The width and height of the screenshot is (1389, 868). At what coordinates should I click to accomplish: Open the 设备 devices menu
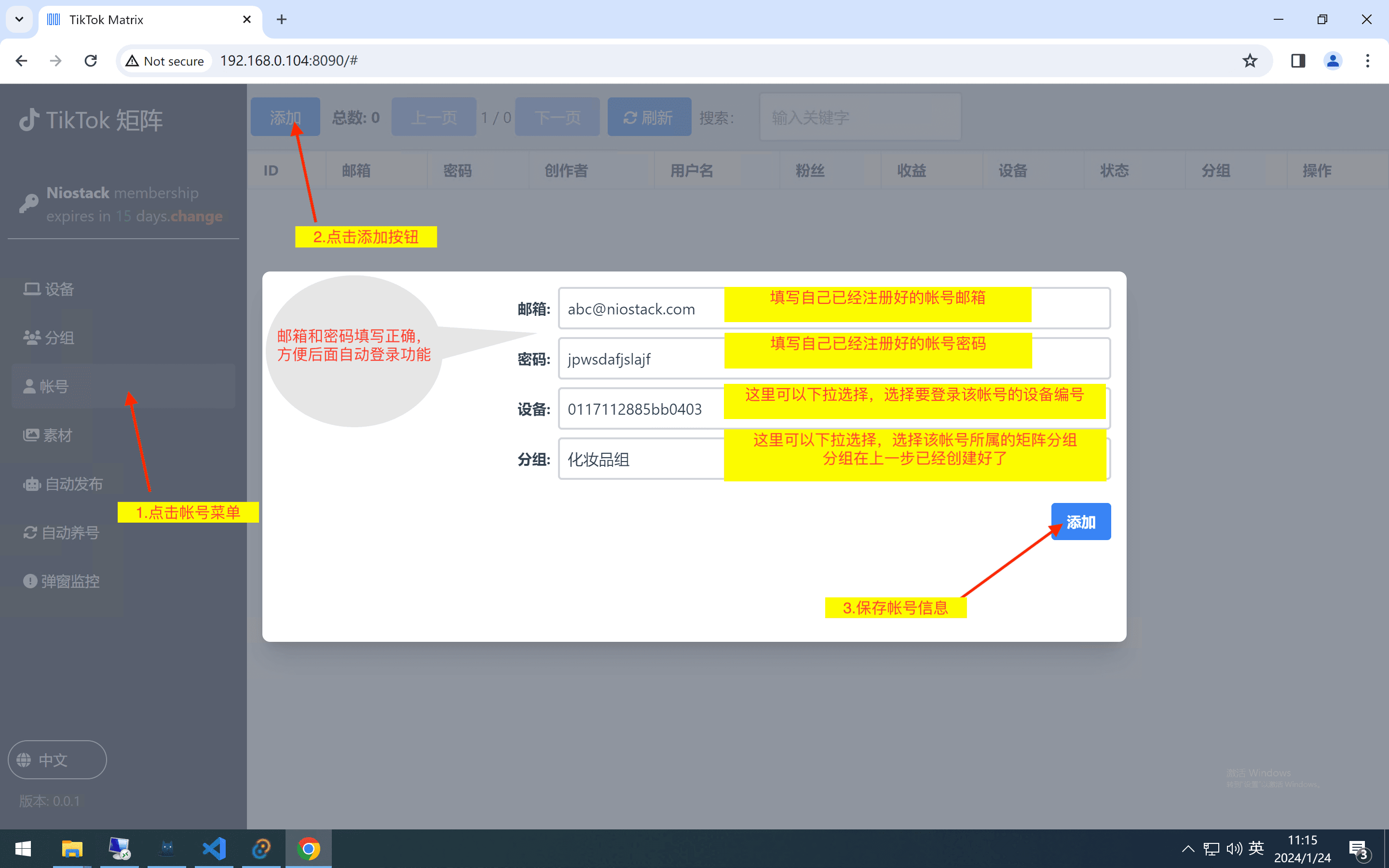pos(49,289)
